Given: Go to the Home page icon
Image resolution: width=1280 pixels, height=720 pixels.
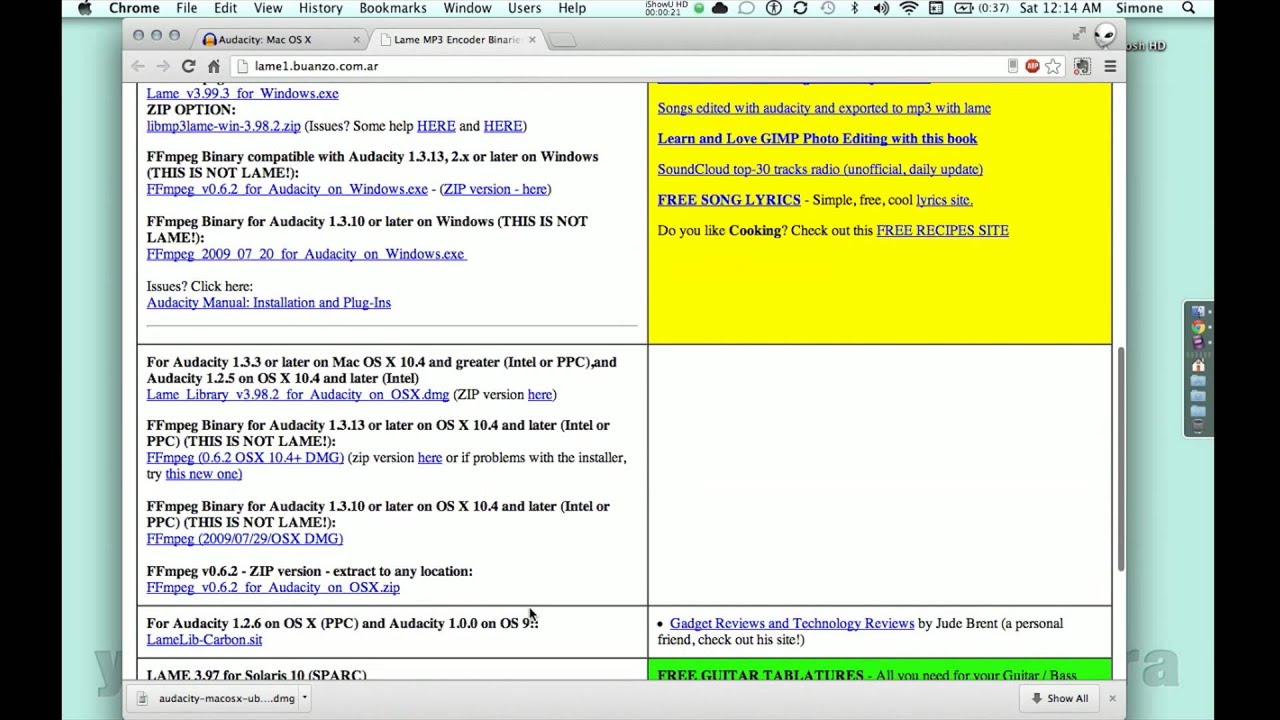Looking at the screenshot, I should click(213, 66).
